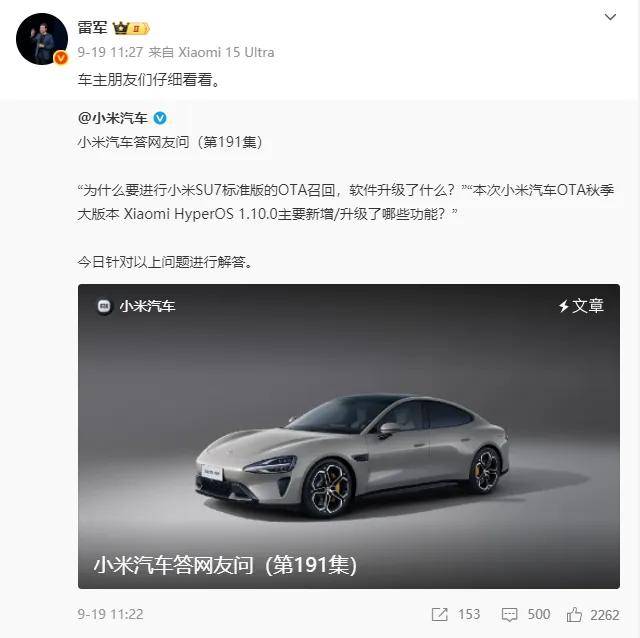Open the @小米汽车 account link
640x638 pixels.
113,118
